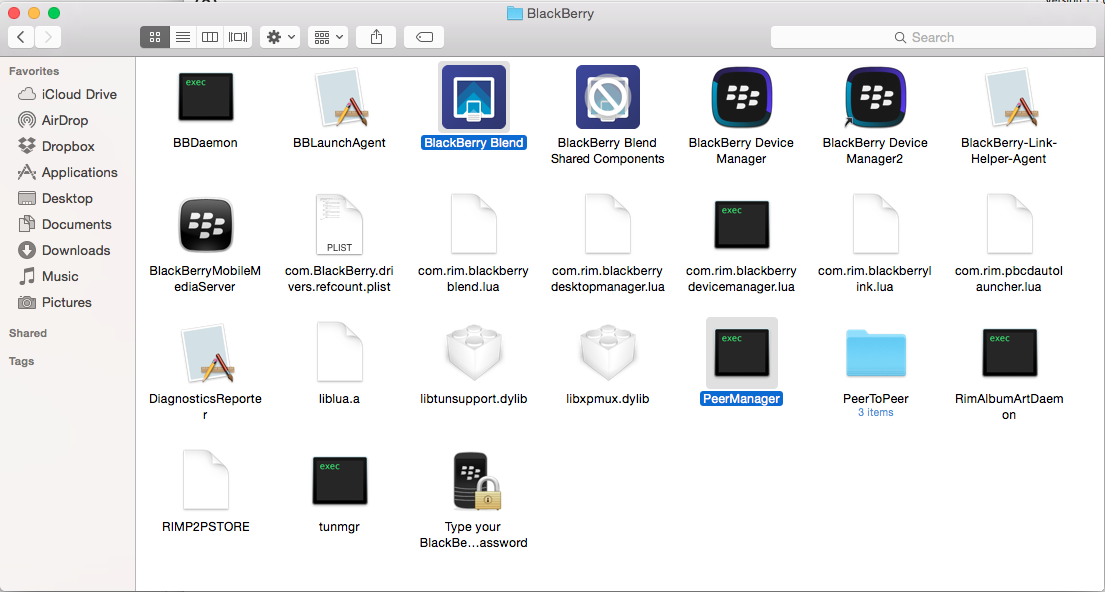
Task: Select the BlackBerry Device Manager icon
Action: 741,97
